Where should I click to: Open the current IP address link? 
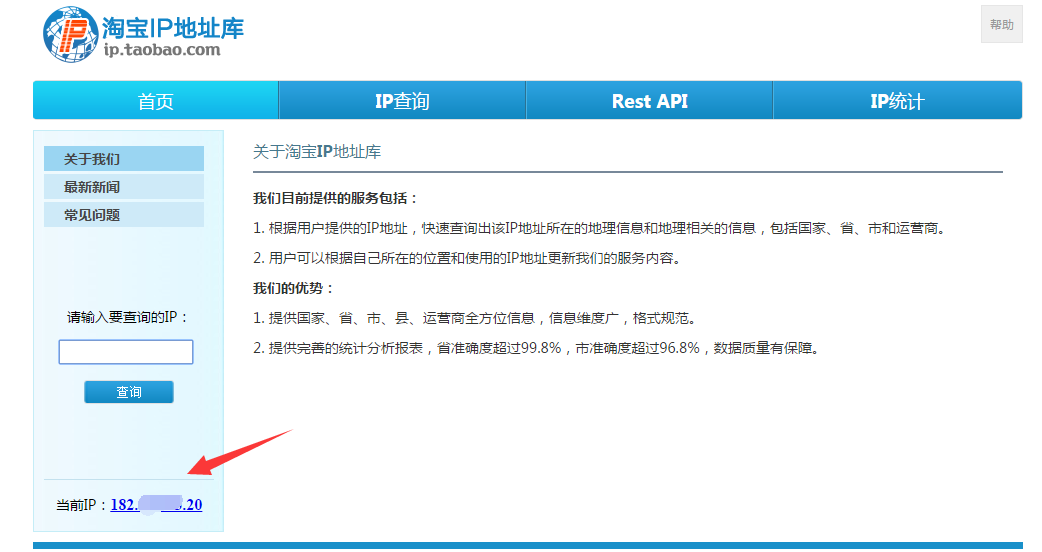[156, 505]
